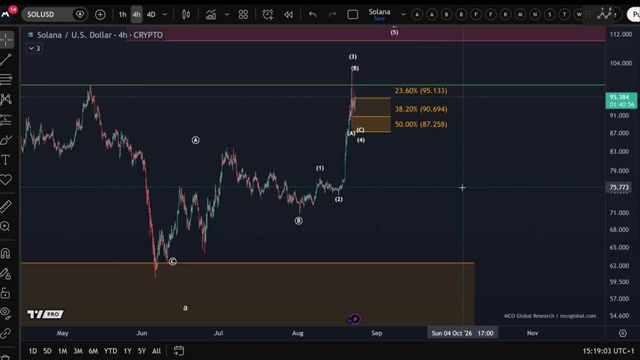Click the drawings sync link icon

pos(6,333)
